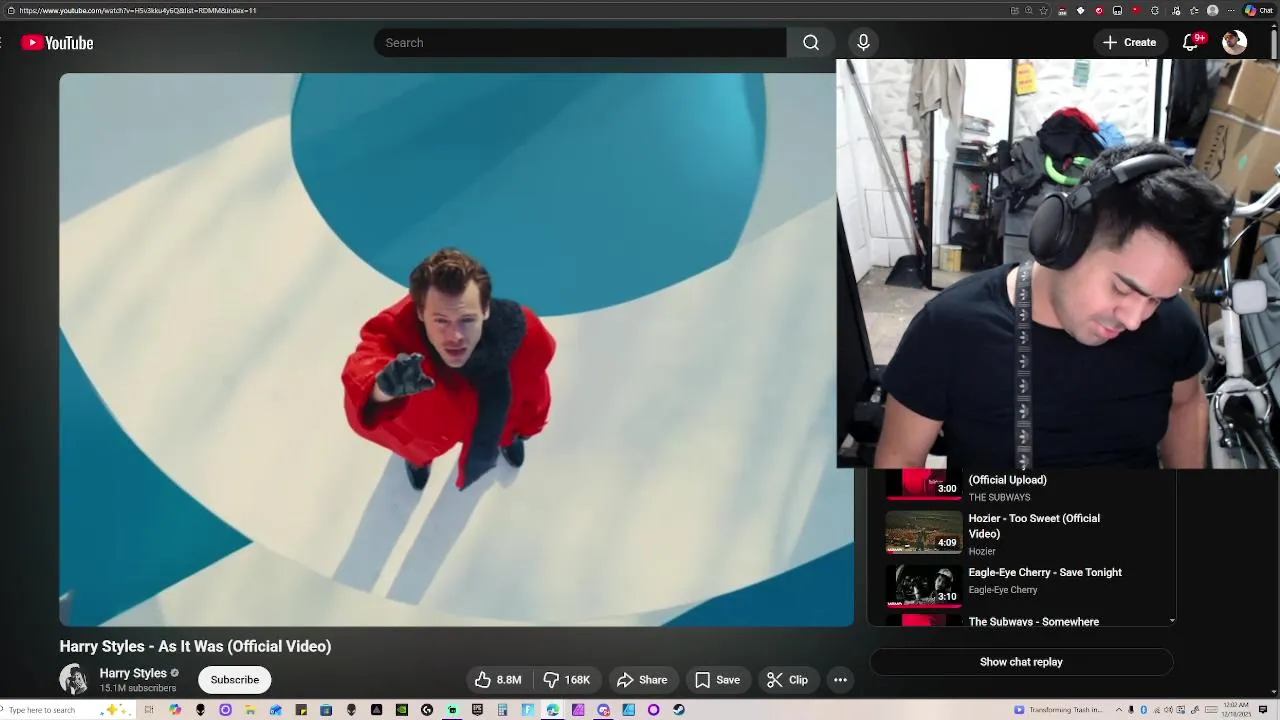The image size is (1280, 720).
Task: Launch Steam from the taskbar
Action: (679, 710)
